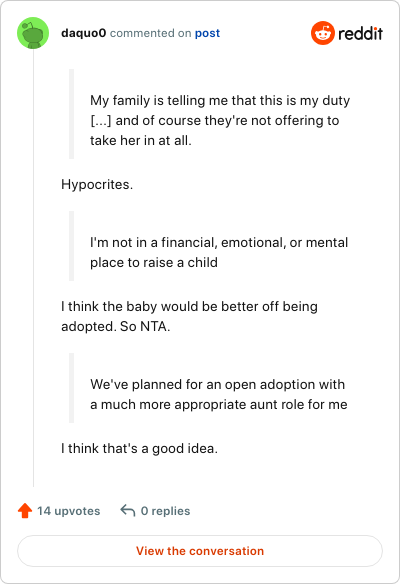Click daquo0's green avatar icon

(x=33, y=33)
